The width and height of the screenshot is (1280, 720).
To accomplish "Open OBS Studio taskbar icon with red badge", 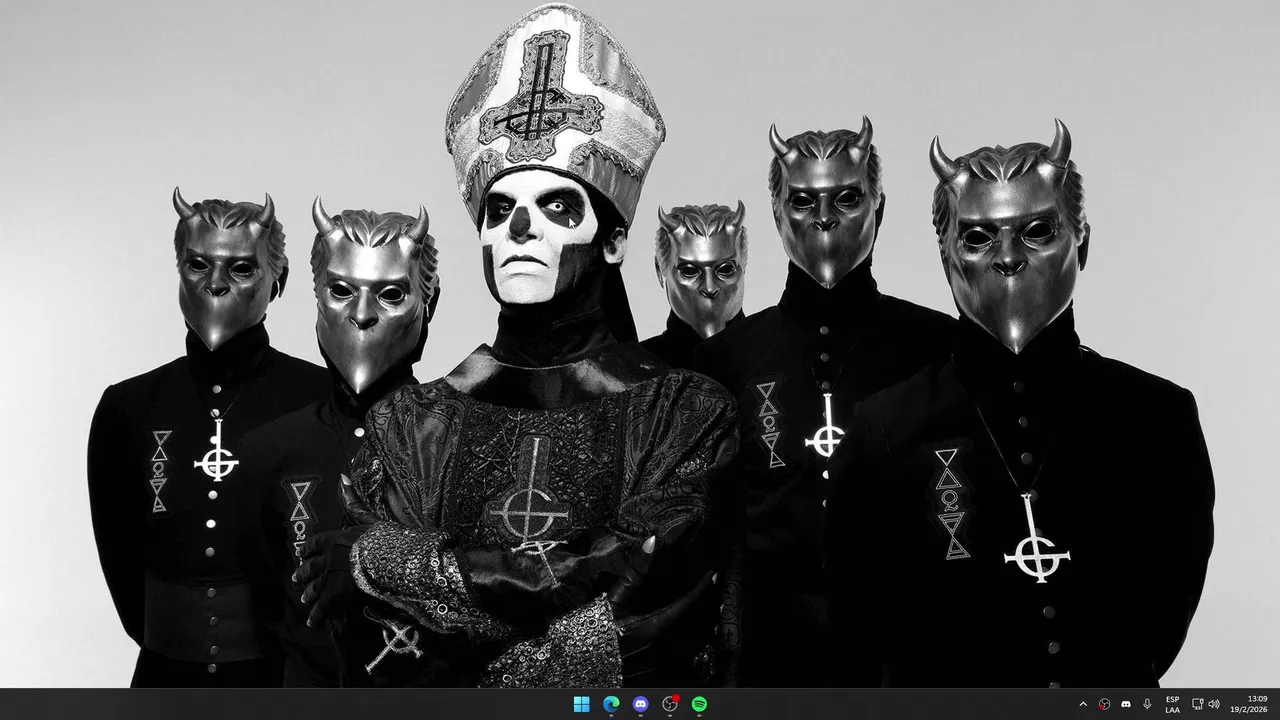I will pyautogui.click(x=670, y=704).
